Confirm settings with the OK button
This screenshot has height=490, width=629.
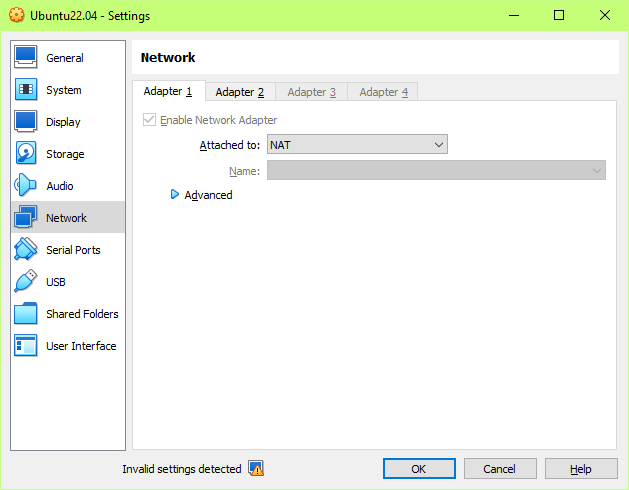(x=419, y=469)
